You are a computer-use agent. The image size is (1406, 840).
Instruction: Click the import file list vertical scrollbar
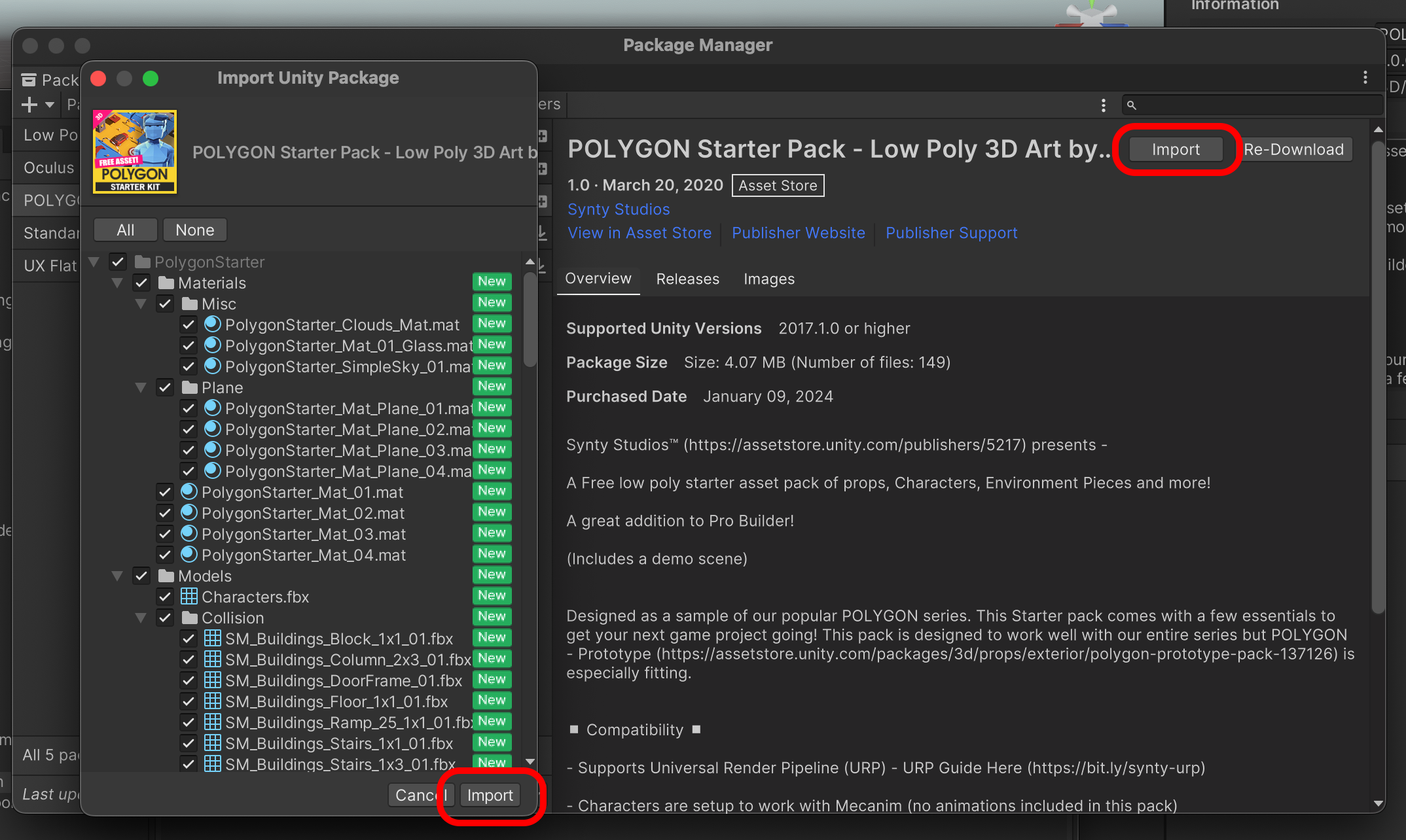click(x=530, y=321)
